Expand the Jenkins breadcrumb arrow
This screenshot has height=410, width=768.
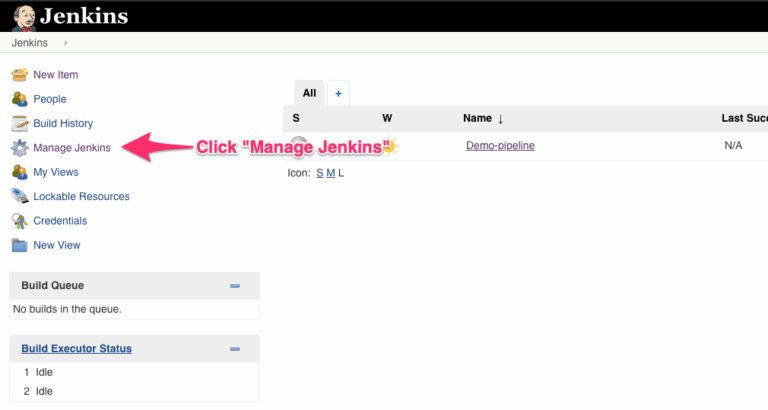coord(66,43)
